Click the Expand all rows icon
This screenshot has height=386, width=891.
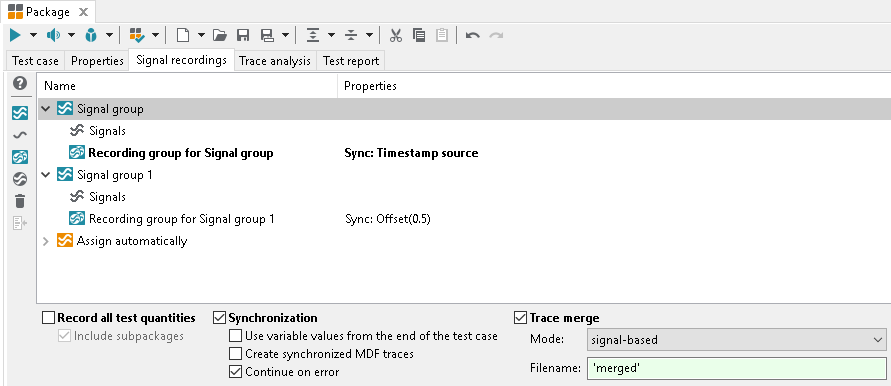point(313,36)
